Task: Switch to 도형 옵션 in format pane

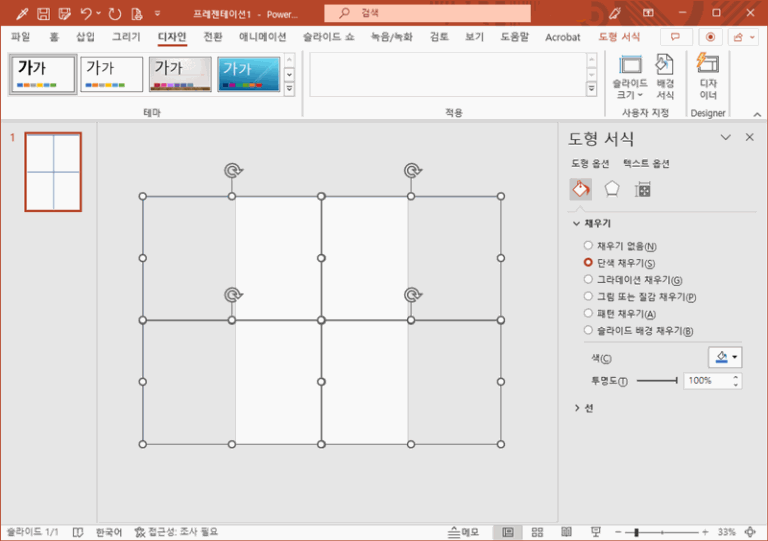Action: [x=590, y=164]
